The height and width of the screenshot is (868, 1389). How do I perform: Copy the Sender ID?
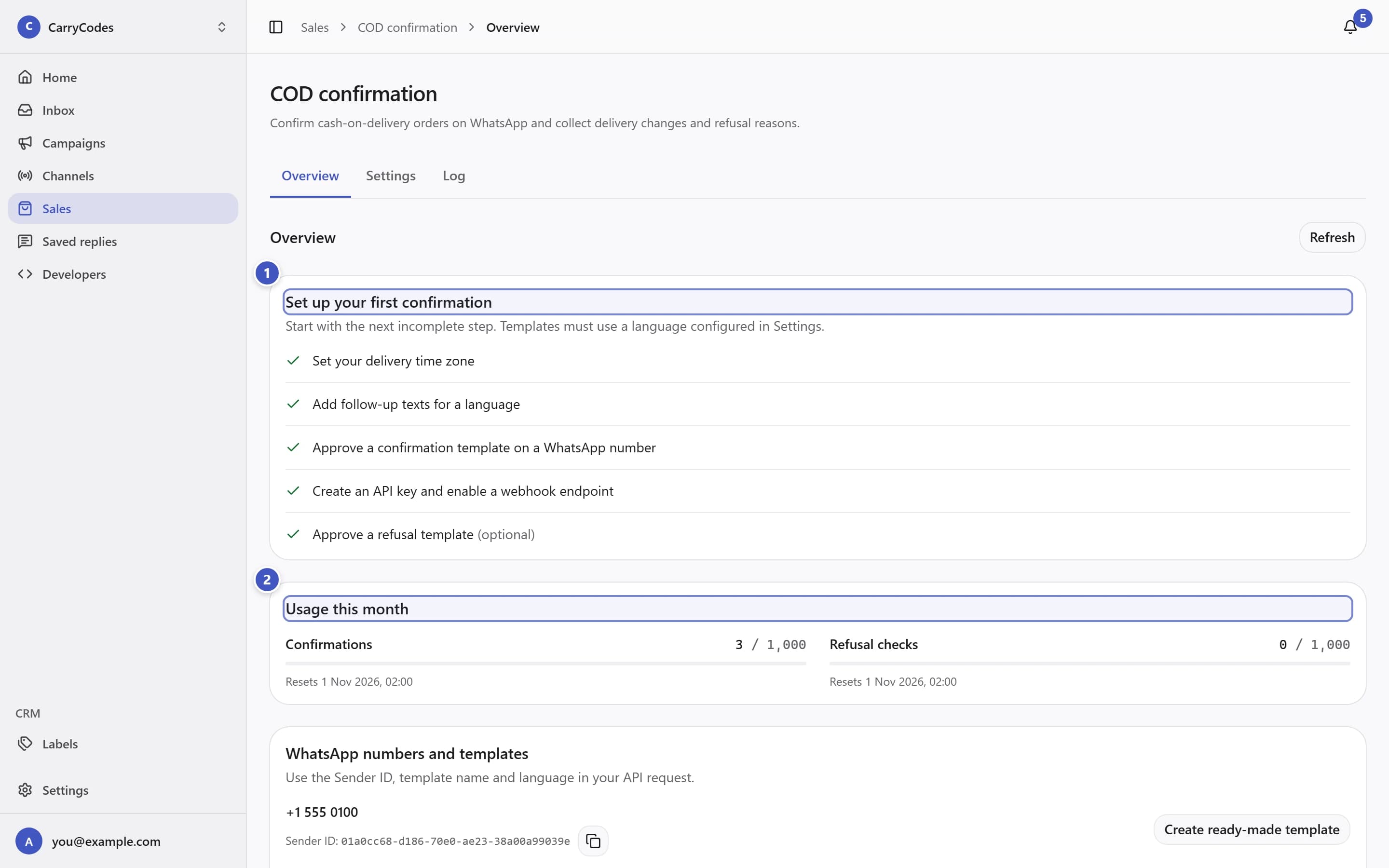(x=593, y=841)
